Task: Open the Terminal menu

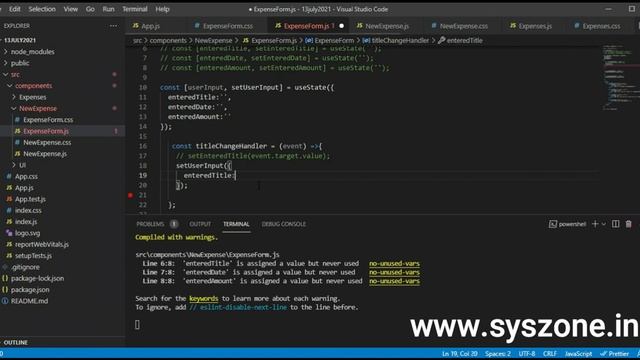Action: pos(135,9)
